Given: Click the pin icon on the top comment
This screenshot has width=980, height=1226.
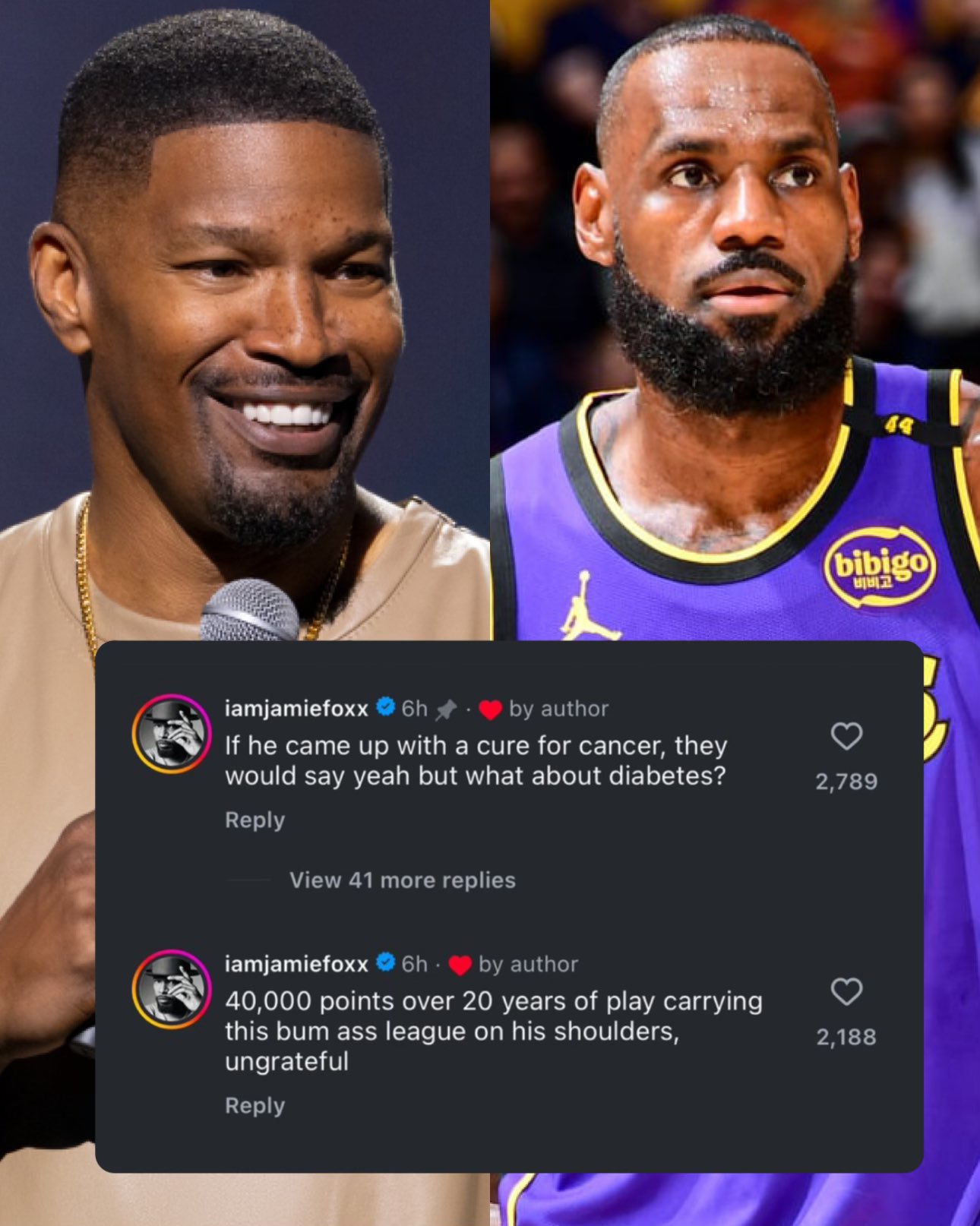Looking at the screenshot, I should pos(445,709).
